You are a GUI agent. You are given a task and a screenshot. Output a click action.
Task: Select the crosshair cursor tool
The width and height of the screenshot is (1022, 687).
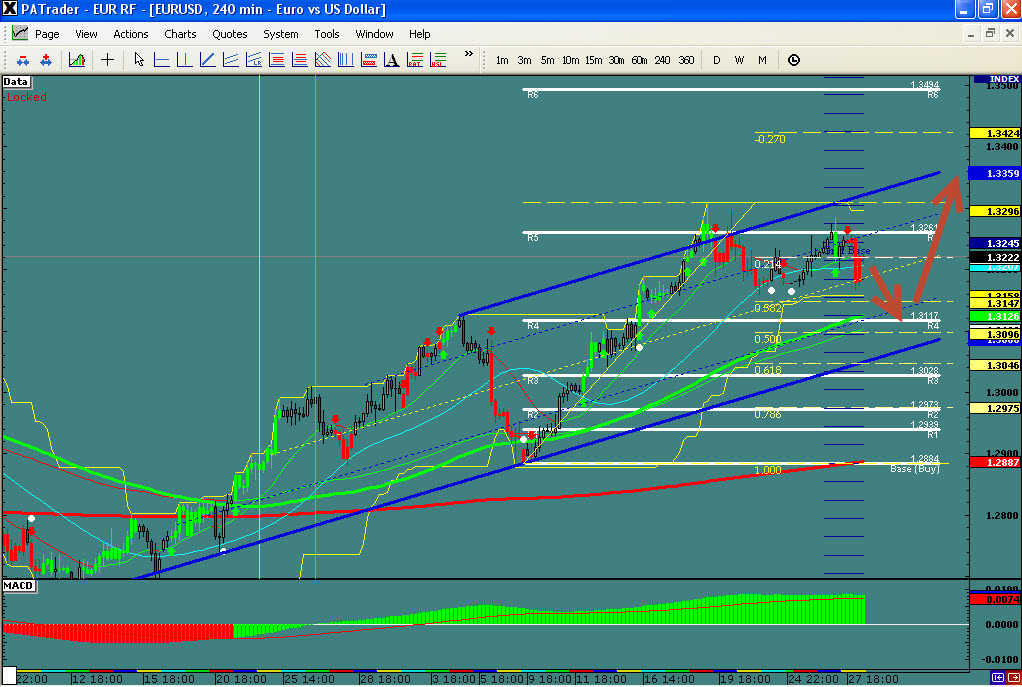coord(107,60)
